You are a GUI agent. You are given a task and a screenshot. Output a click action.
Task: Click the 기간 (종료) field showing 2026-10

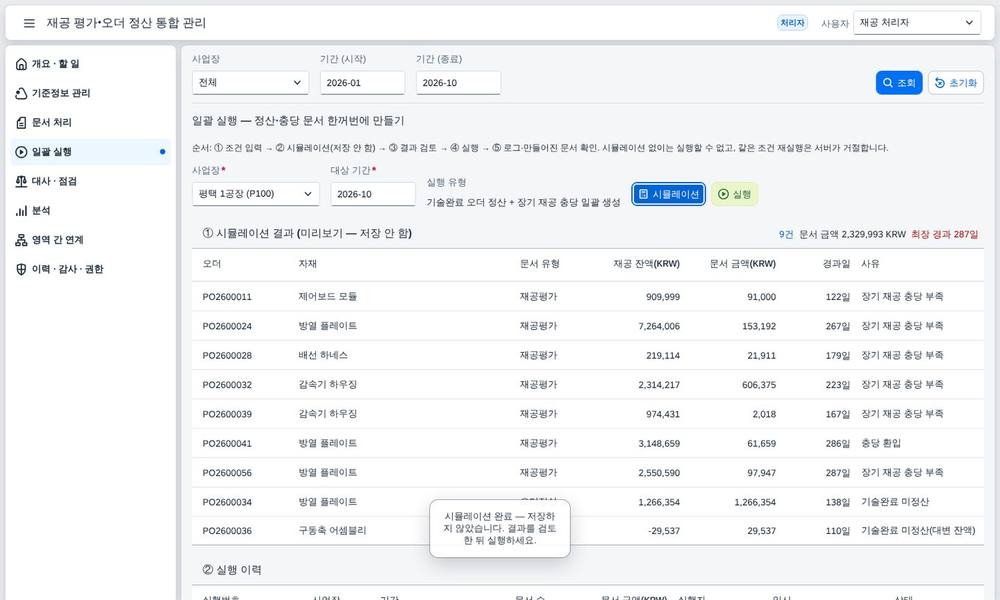tap(458, 83)
